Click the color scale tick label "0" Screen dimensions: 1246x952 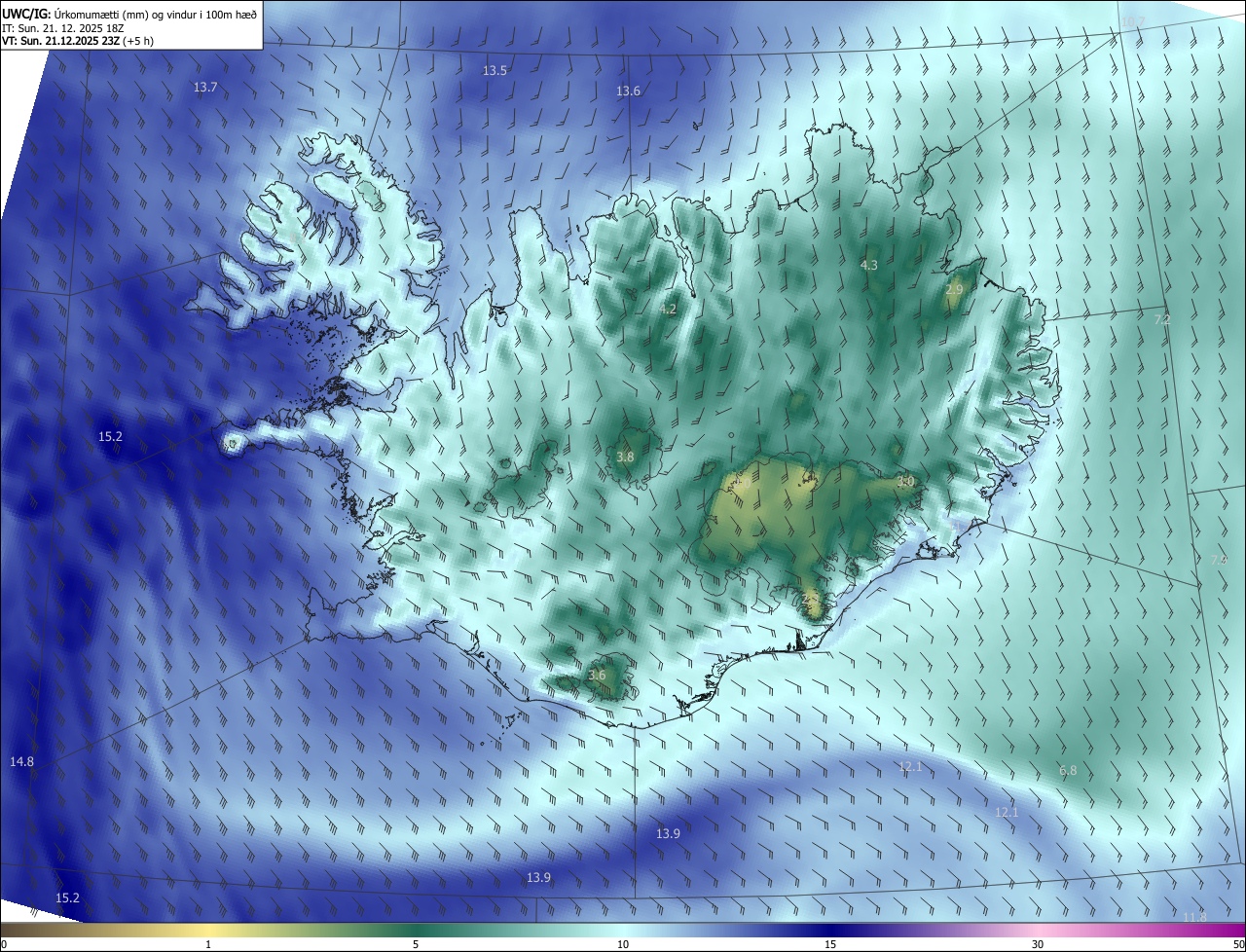(4, 945)
